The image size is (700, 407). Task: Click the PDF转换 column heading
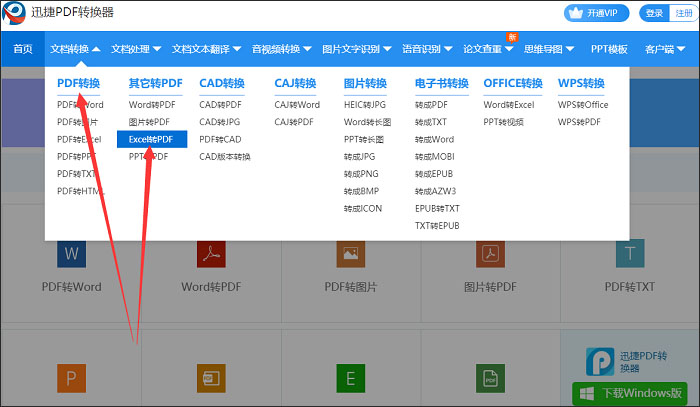pos(79,83)
